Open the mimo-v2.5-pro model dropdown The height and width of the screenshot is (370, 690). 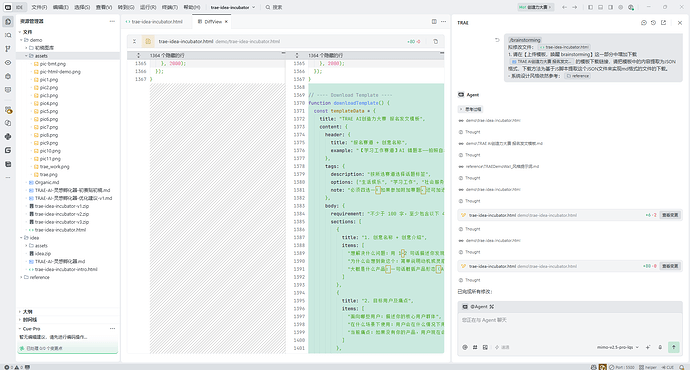pos(617,347)
